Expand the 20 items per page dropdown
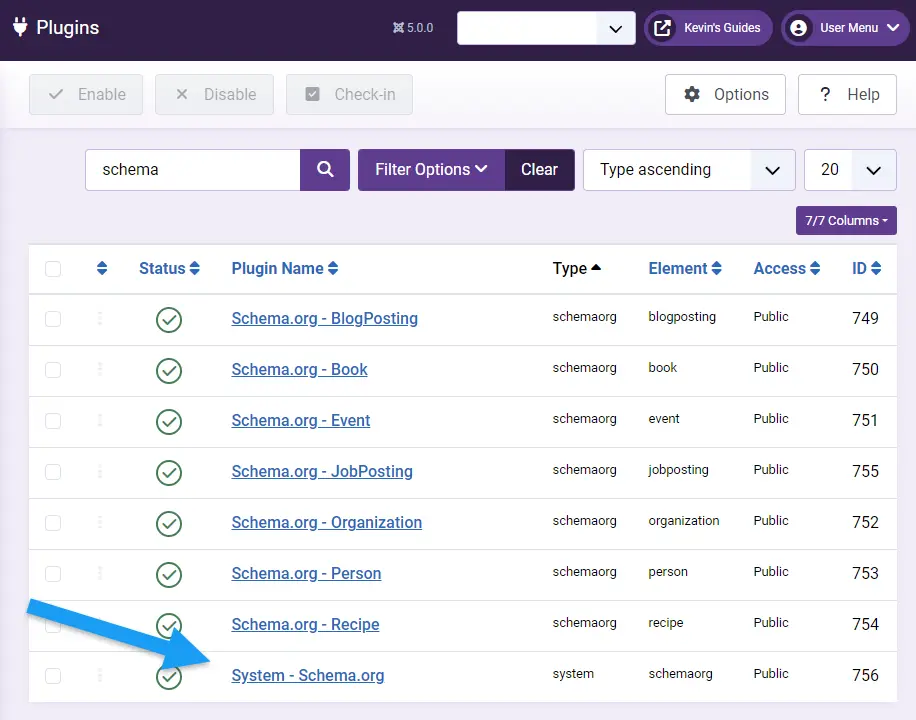This screenshot has height=720, width=916. click(850, 170)
